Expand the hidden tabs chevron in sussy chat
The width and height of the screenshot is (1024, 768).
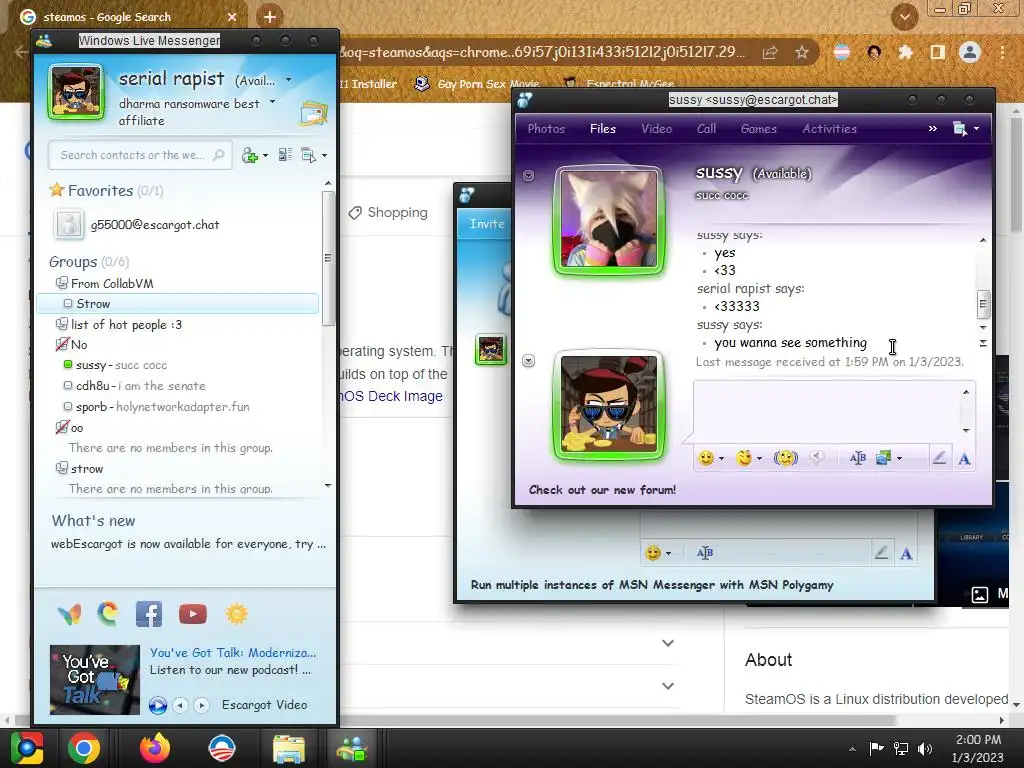(x=933, y=129)
